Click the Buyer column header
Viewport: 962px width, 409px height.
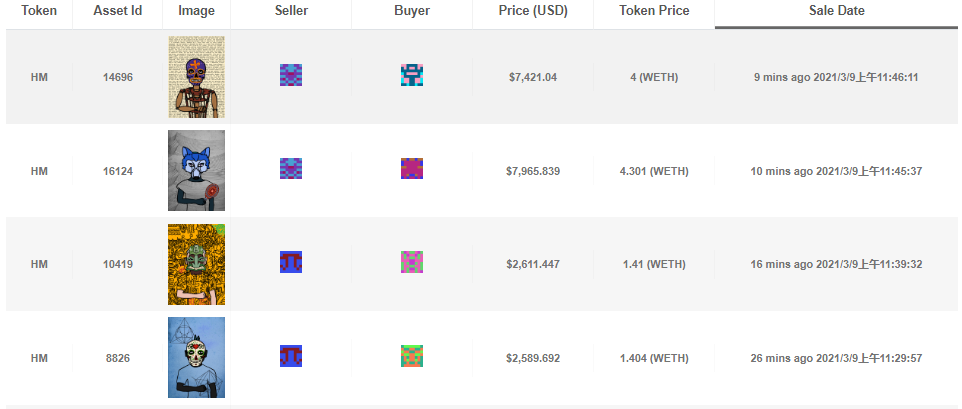point(412,11)
